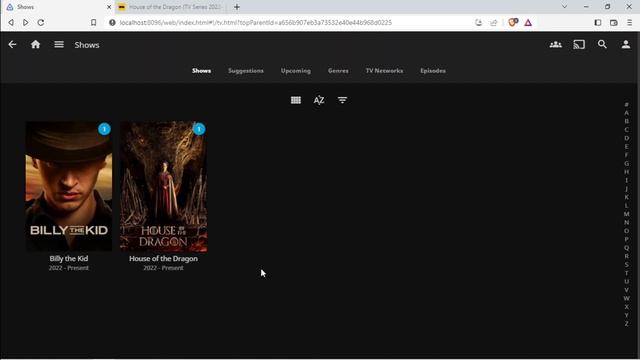Switch to the TV Networks tab
This screenshot has height=360, width=640.
[x=384, y=71]
